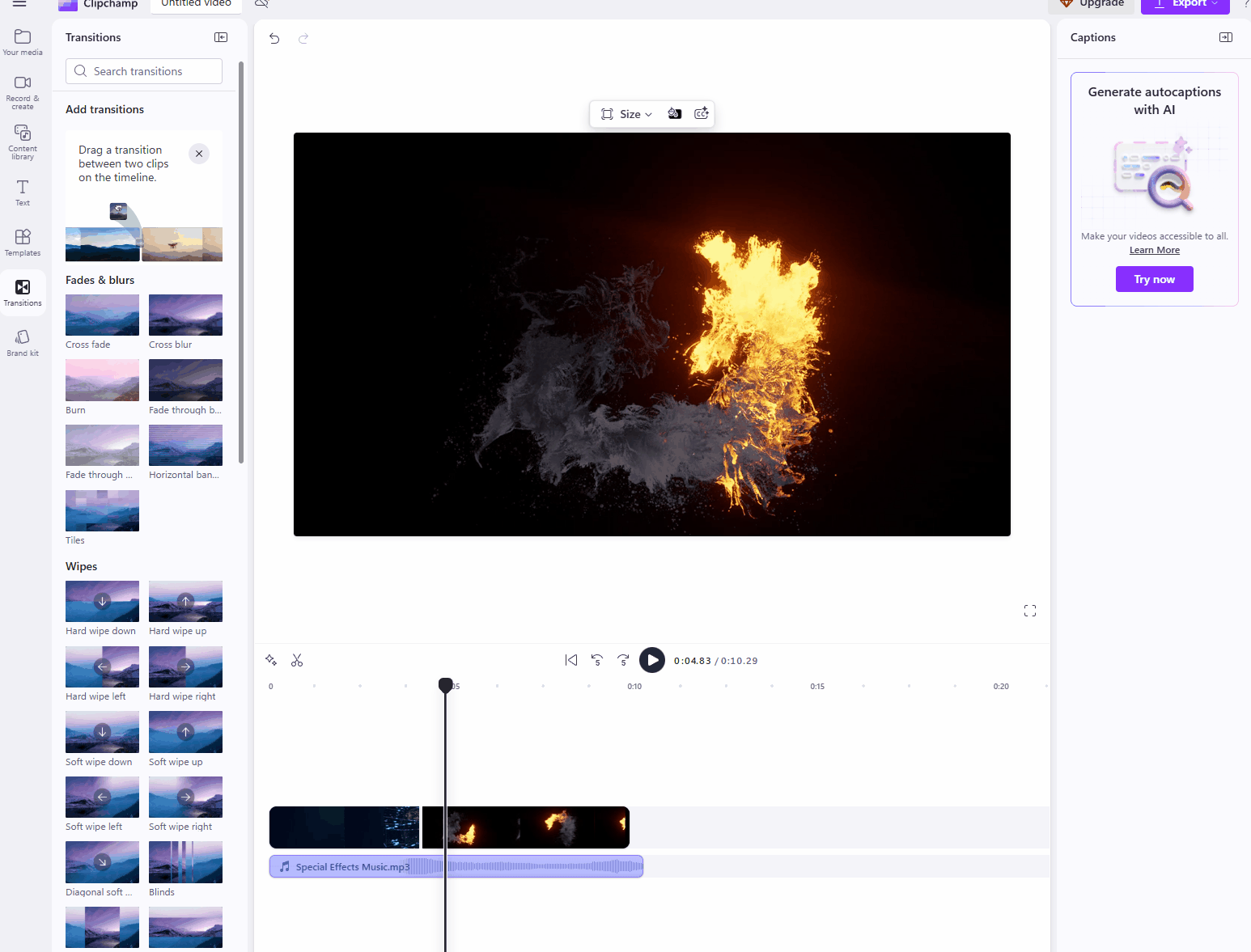Open autocaptions via the CC icon above preview
1251x952 pixels.
point(701,113)
